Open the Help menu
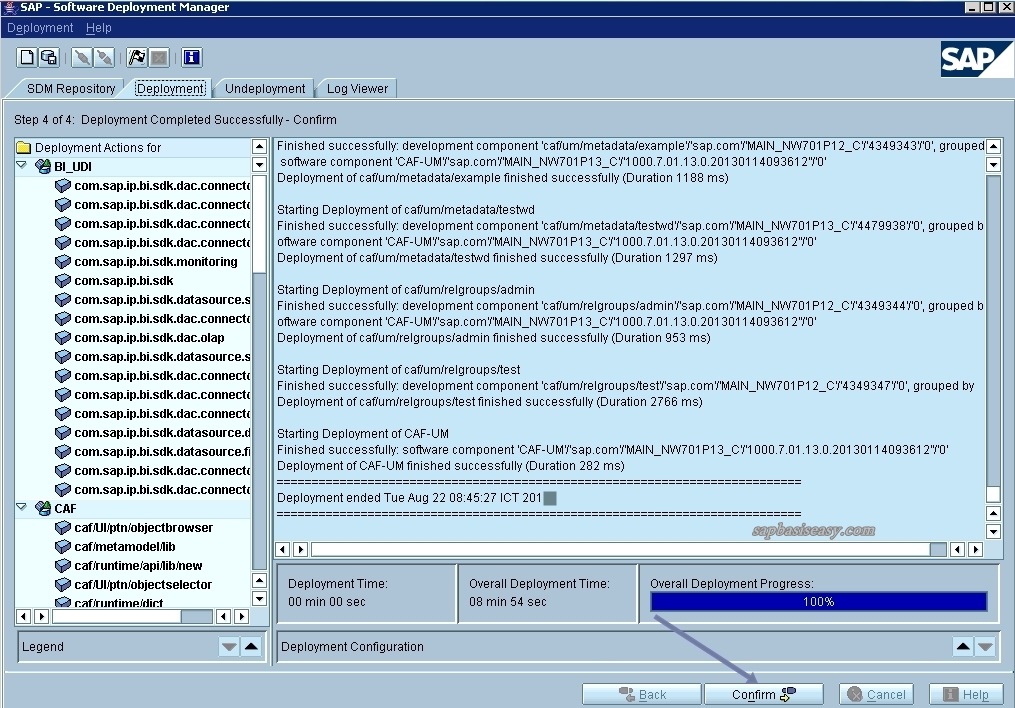The width and height of the screenshot is (1015, 708). pos(98,28)
